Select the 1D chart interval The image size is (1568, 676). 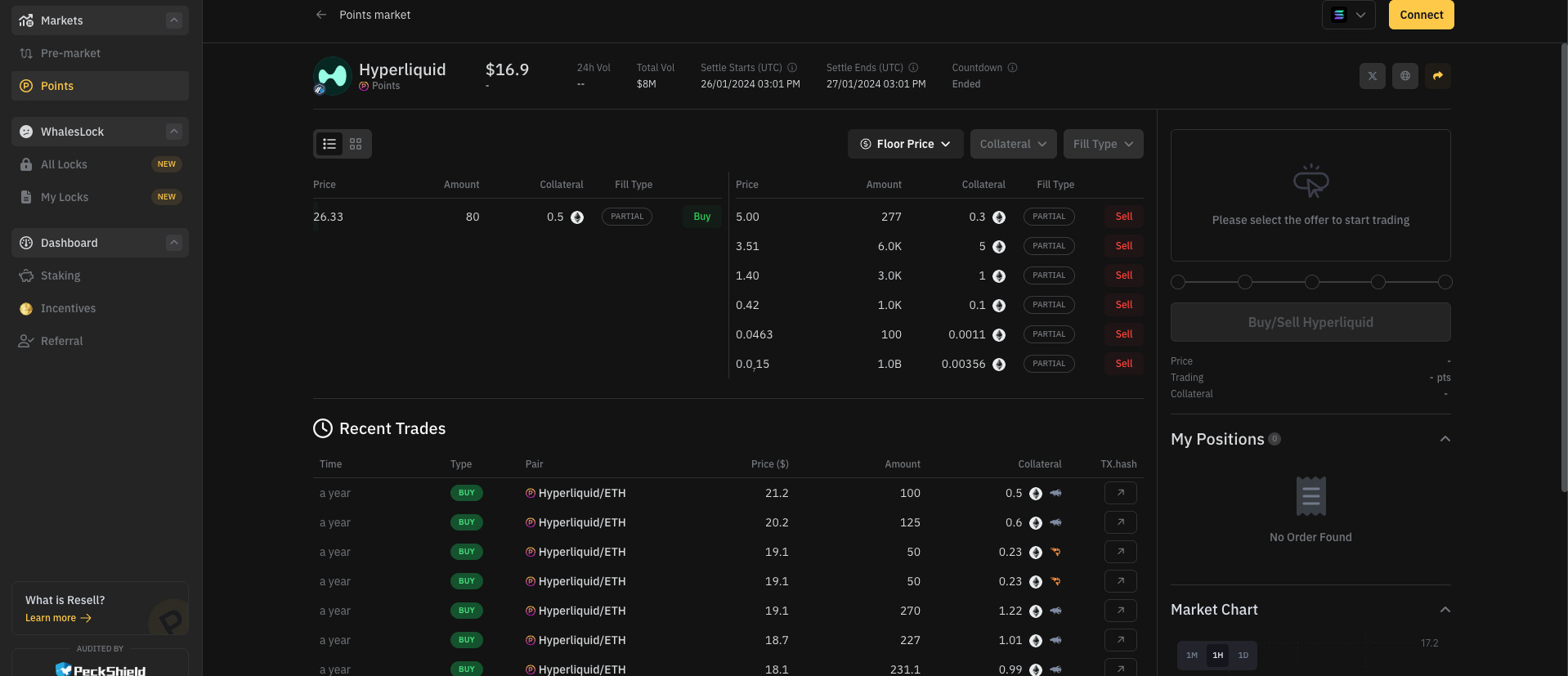pyautogui.click(x=1243, y=656)
